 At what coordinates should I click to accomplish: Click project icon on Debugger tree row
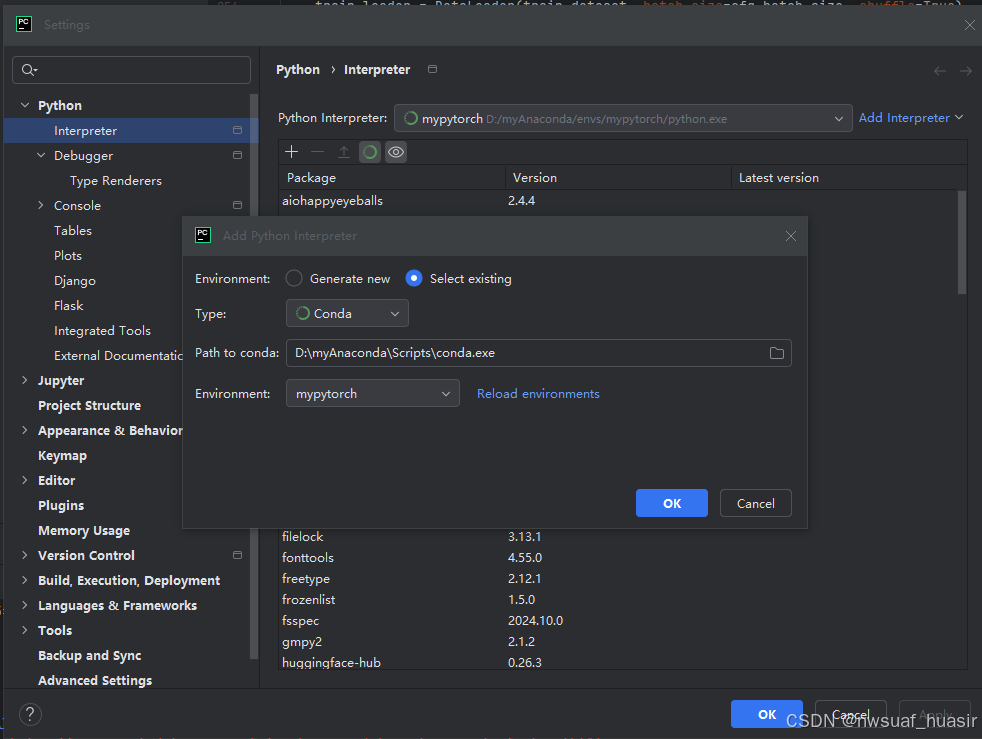pyautogui.click(x=237, y=155)
